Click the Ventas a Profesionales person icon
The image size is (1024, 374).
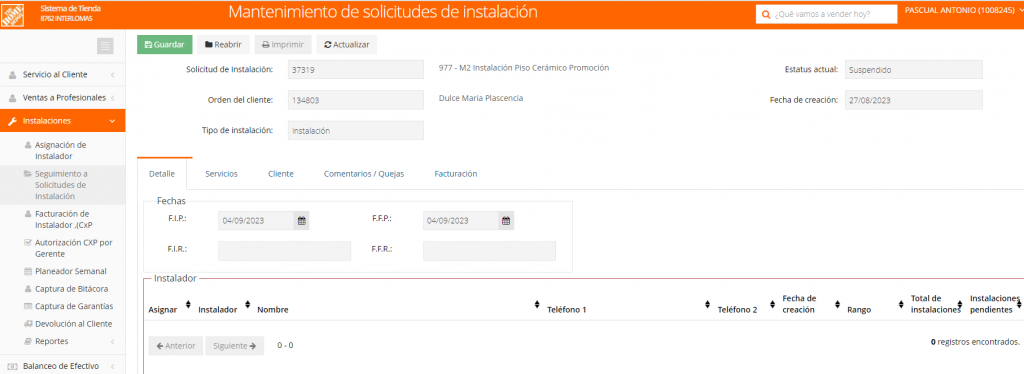point(13,98)
